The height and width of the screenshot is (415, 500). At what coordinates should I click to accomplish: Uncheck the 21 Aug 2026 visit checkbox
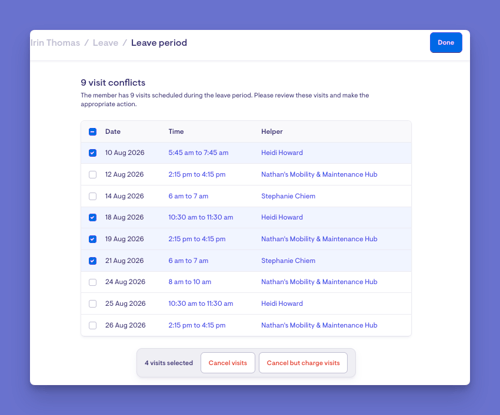(x=93, y=261)
